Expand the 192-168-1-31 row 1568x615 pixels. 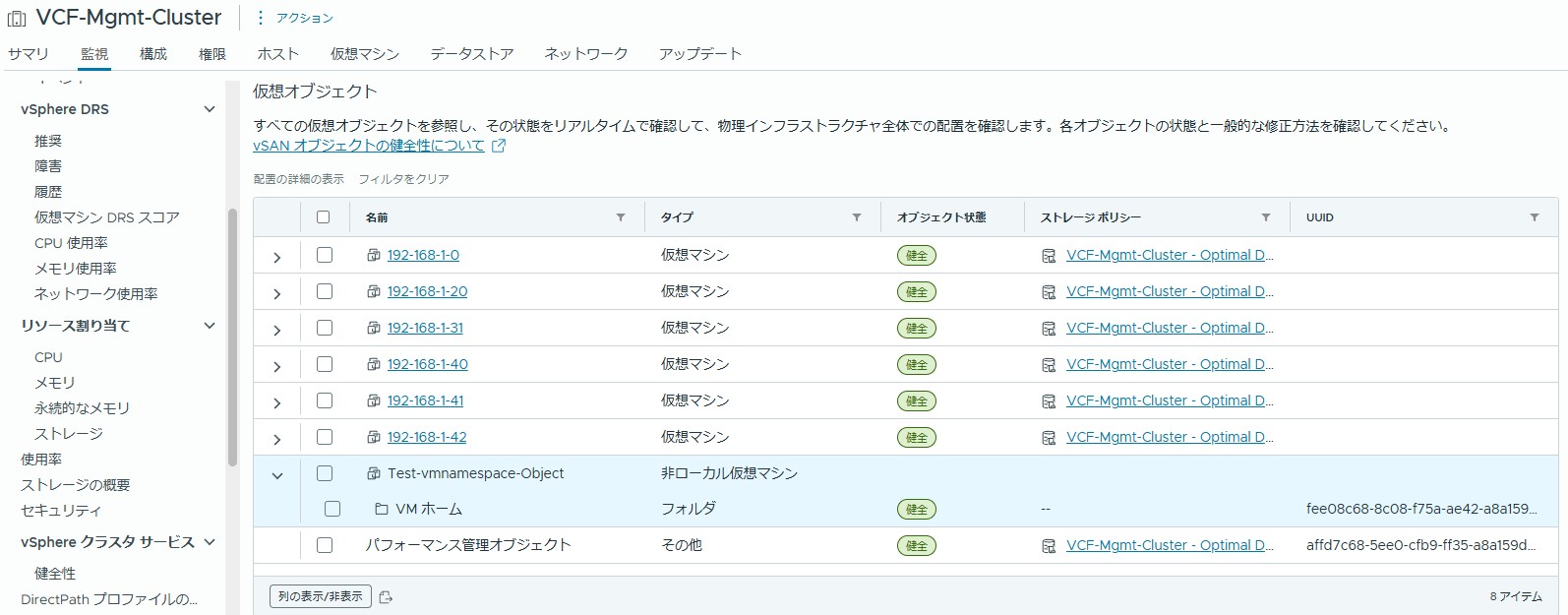click(277, 330)
